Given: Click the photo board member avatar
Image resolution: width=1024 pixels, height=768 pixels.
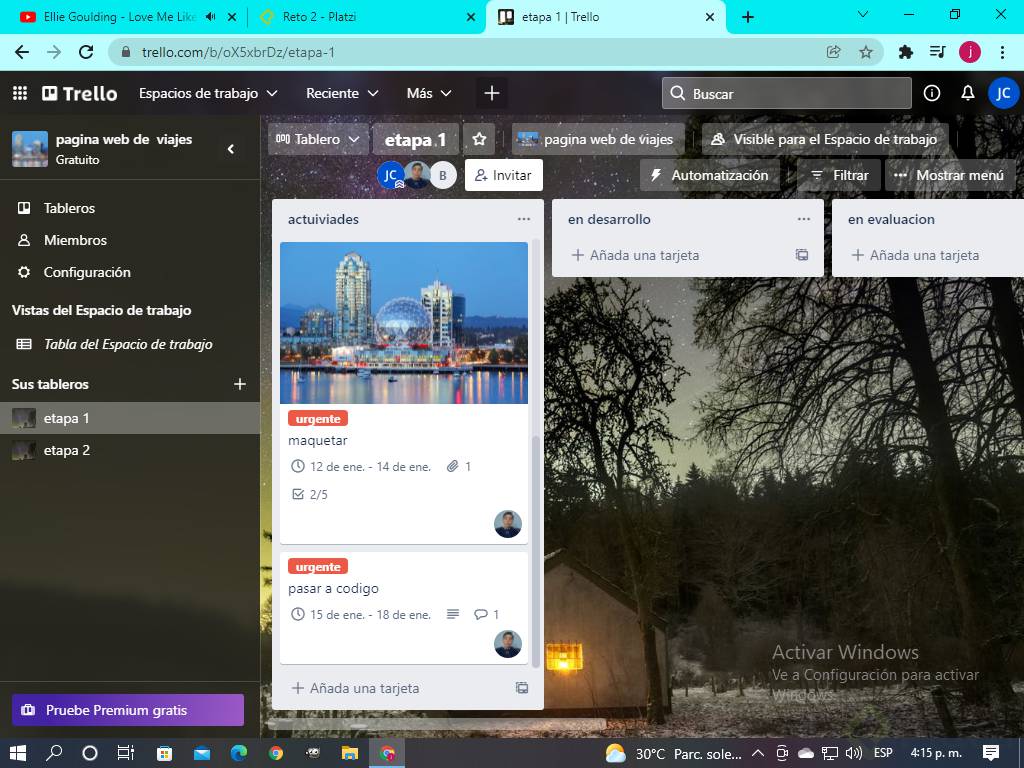Looking at the screenshot, I should tap(417, 175).
